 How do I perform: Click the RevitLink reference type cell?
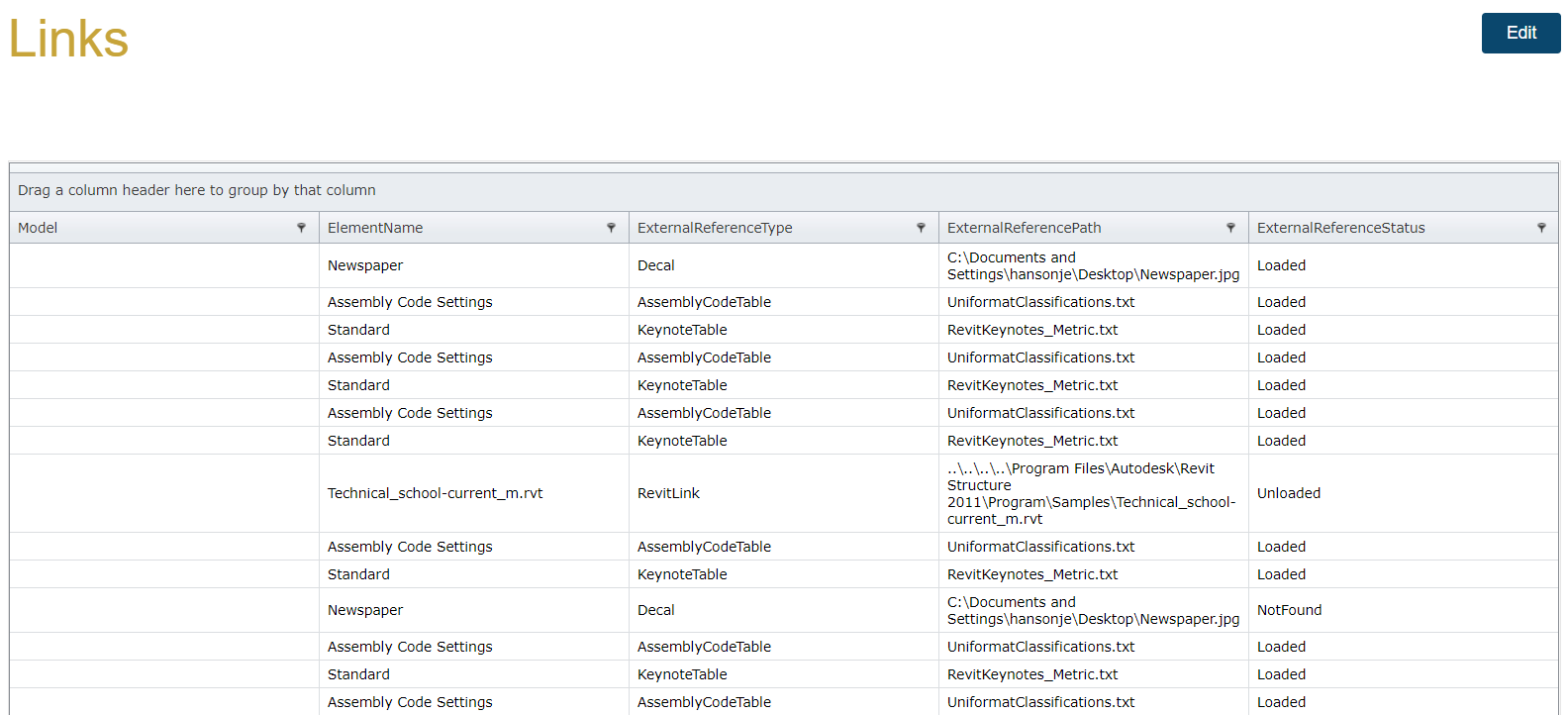[668, 493]
